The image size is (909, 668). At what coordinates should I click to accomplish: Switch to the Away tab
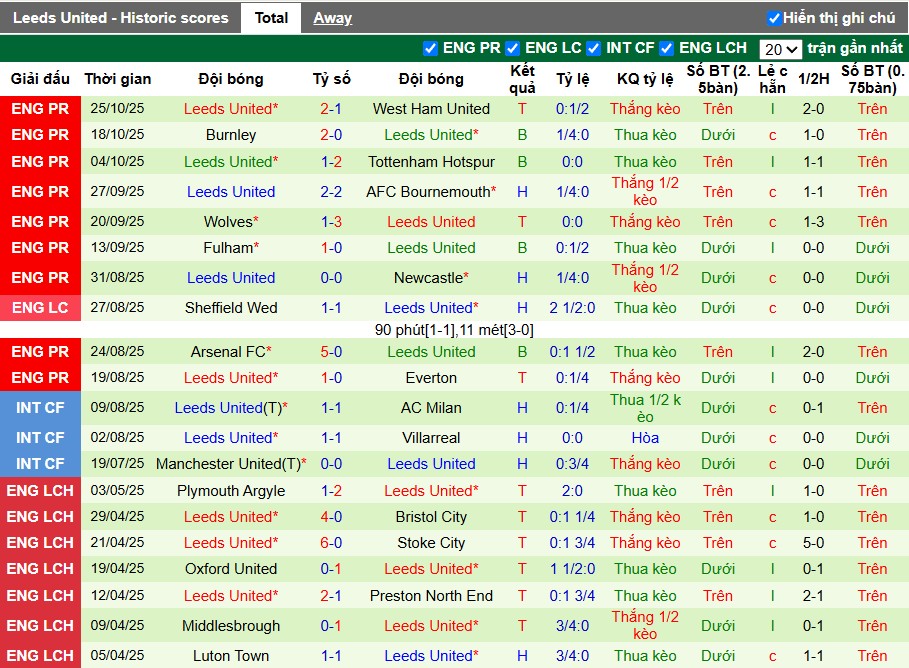click(332, 17)
